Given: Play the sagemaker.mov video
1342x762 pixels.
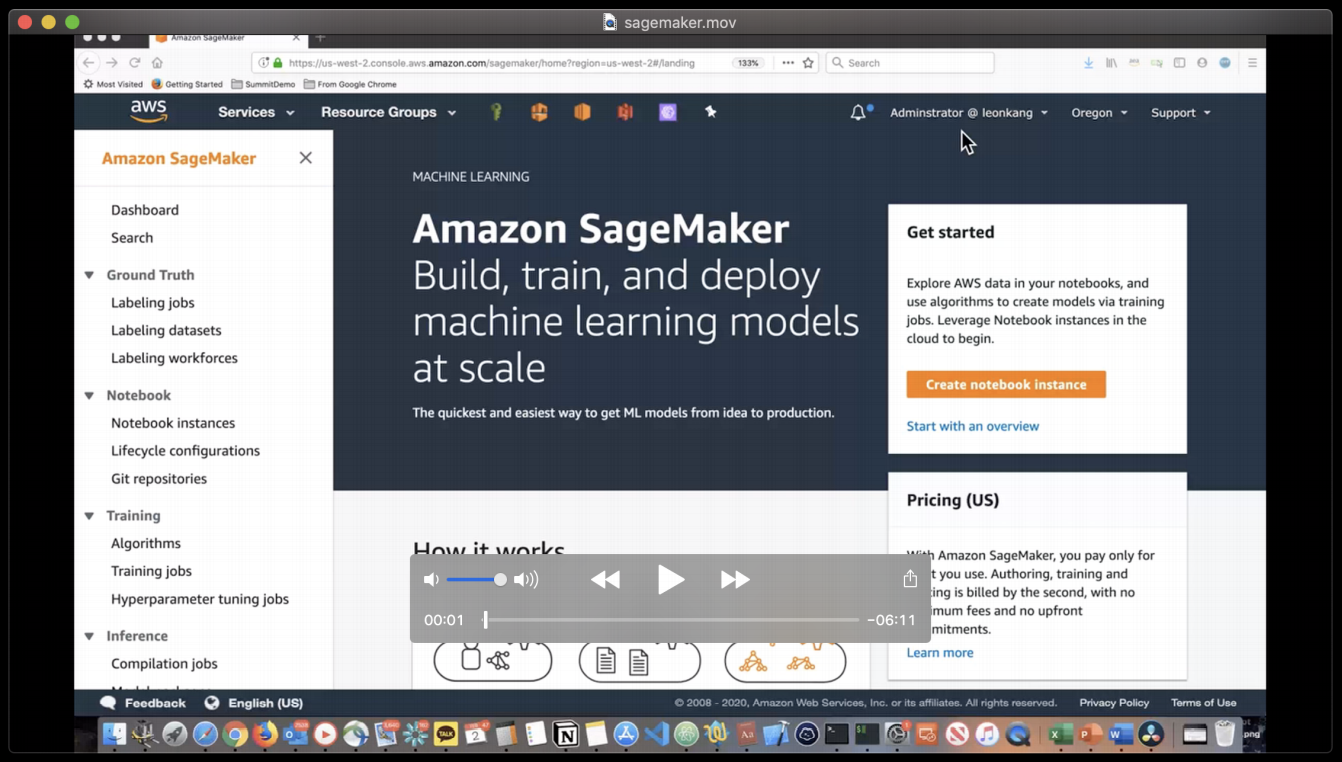Looking at the screenshot, I should 671,579.
